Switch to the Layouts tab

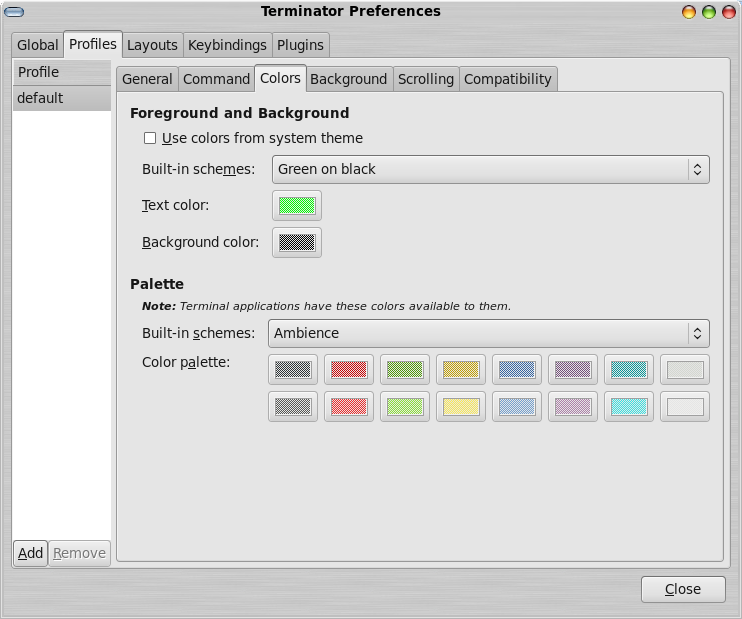152,45
